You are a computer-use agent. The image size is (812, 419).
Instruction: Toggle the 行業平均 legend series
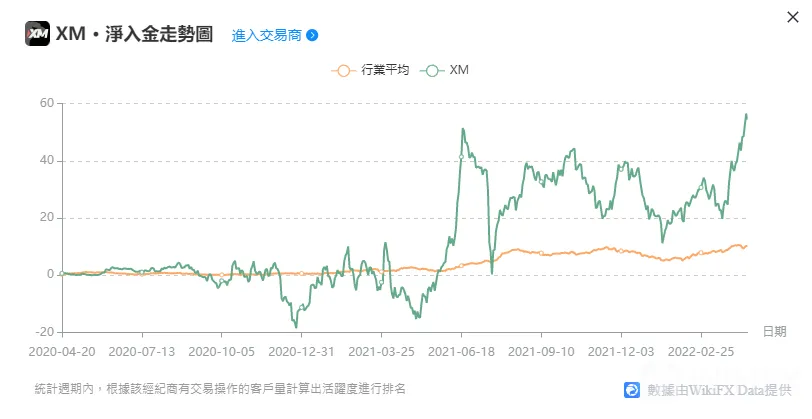pyautogui.click(x=370, y=70)
